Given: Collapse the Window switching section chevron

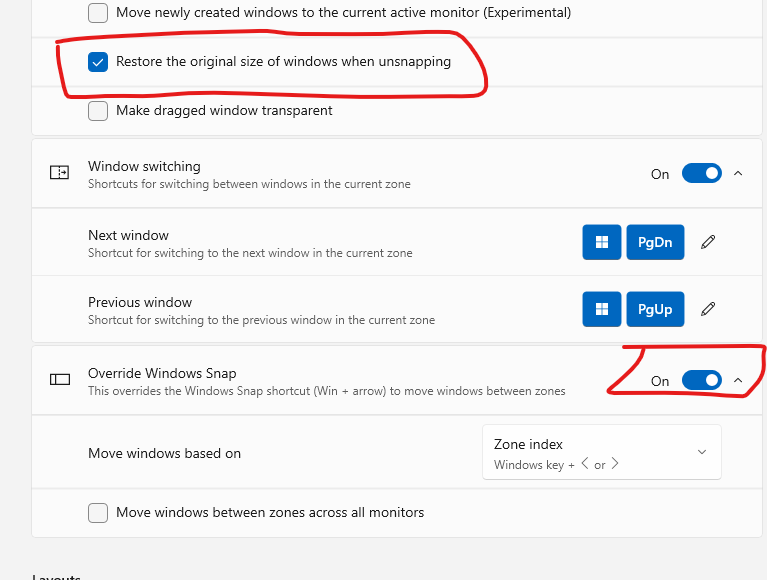Looking at the screenshot, I should [738, 173].
